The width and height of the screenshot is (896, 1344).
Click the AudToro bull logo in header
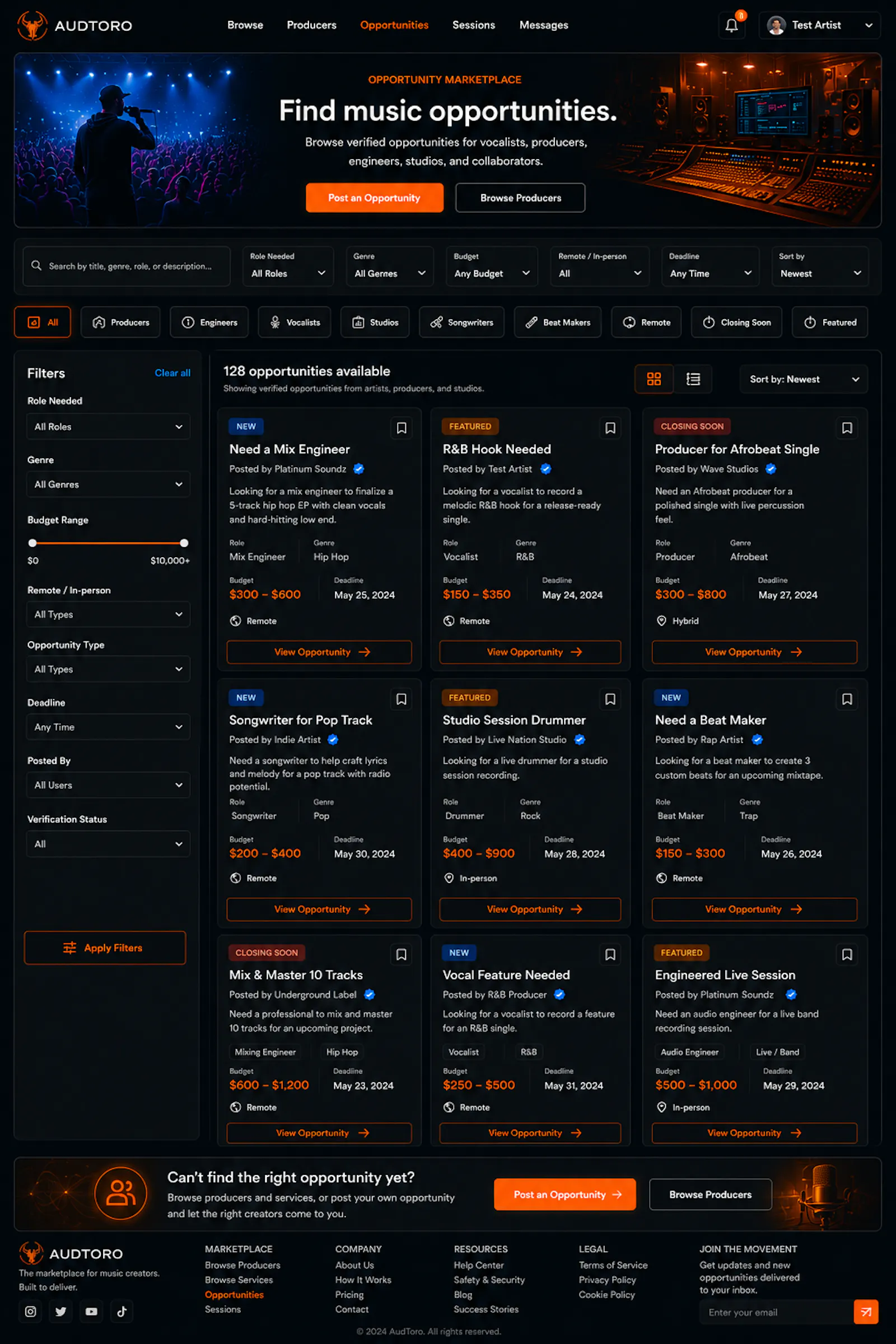[x=32, y=25]
